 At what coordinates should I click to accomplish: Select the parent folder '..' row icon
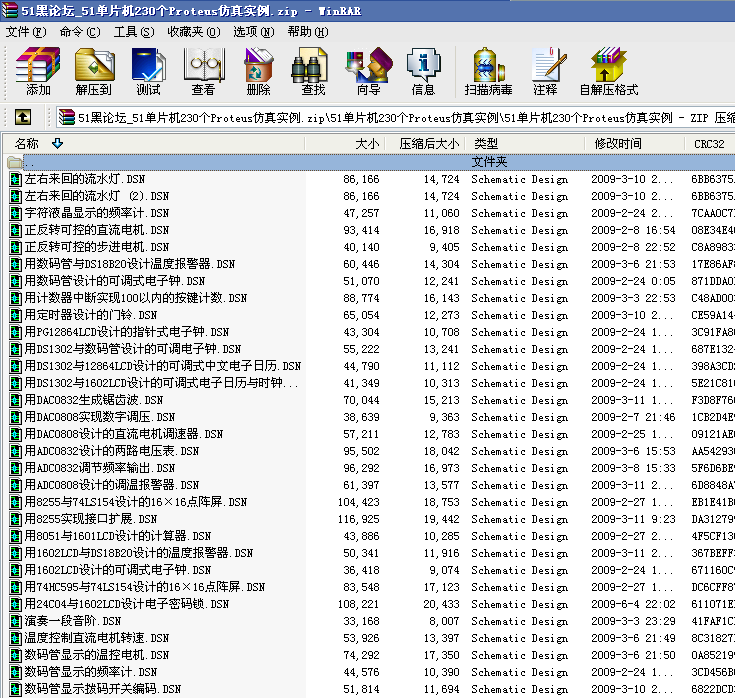[x=15, y=163]
